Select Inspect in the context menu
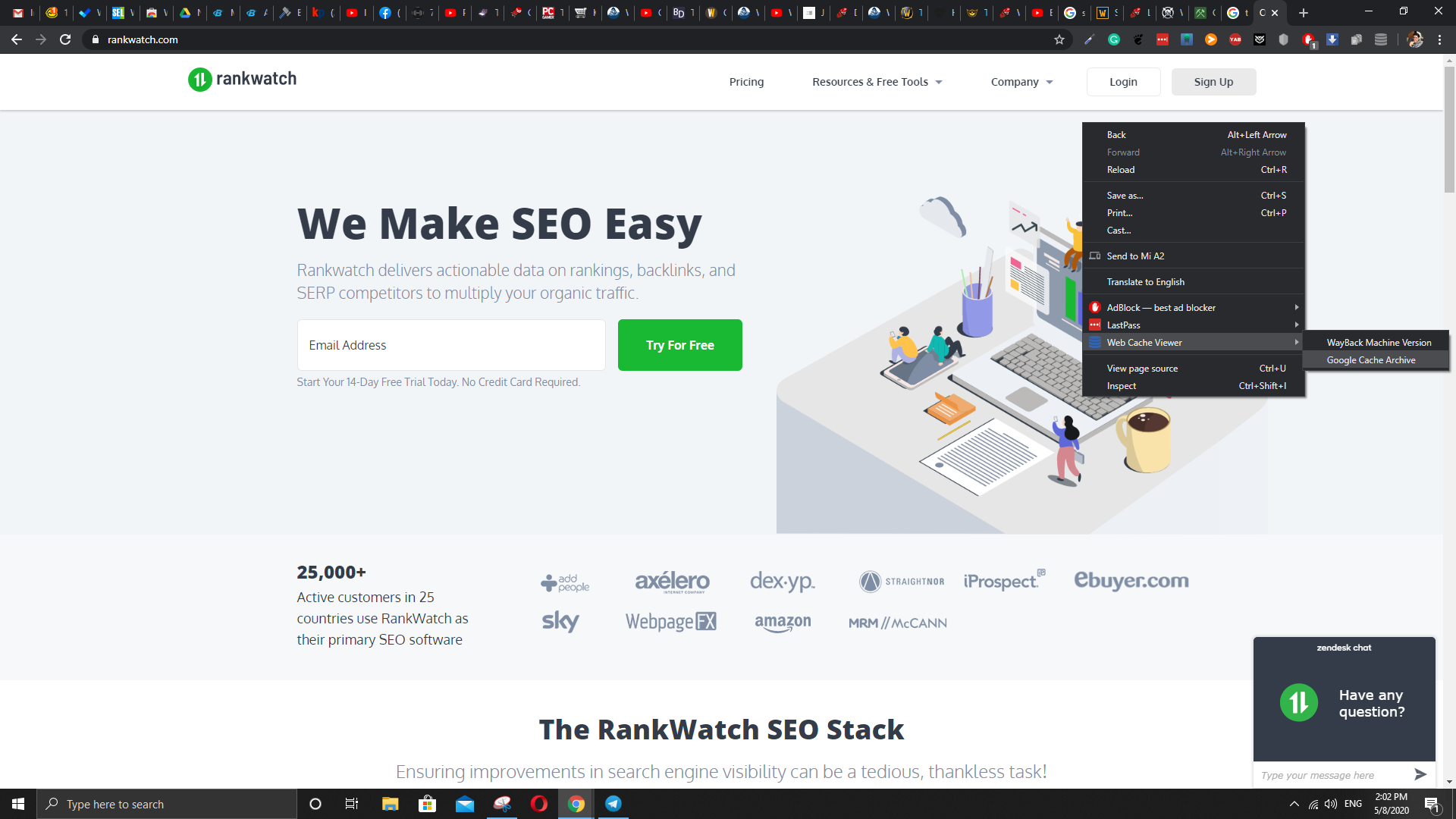 click(x=1194, y=386)
